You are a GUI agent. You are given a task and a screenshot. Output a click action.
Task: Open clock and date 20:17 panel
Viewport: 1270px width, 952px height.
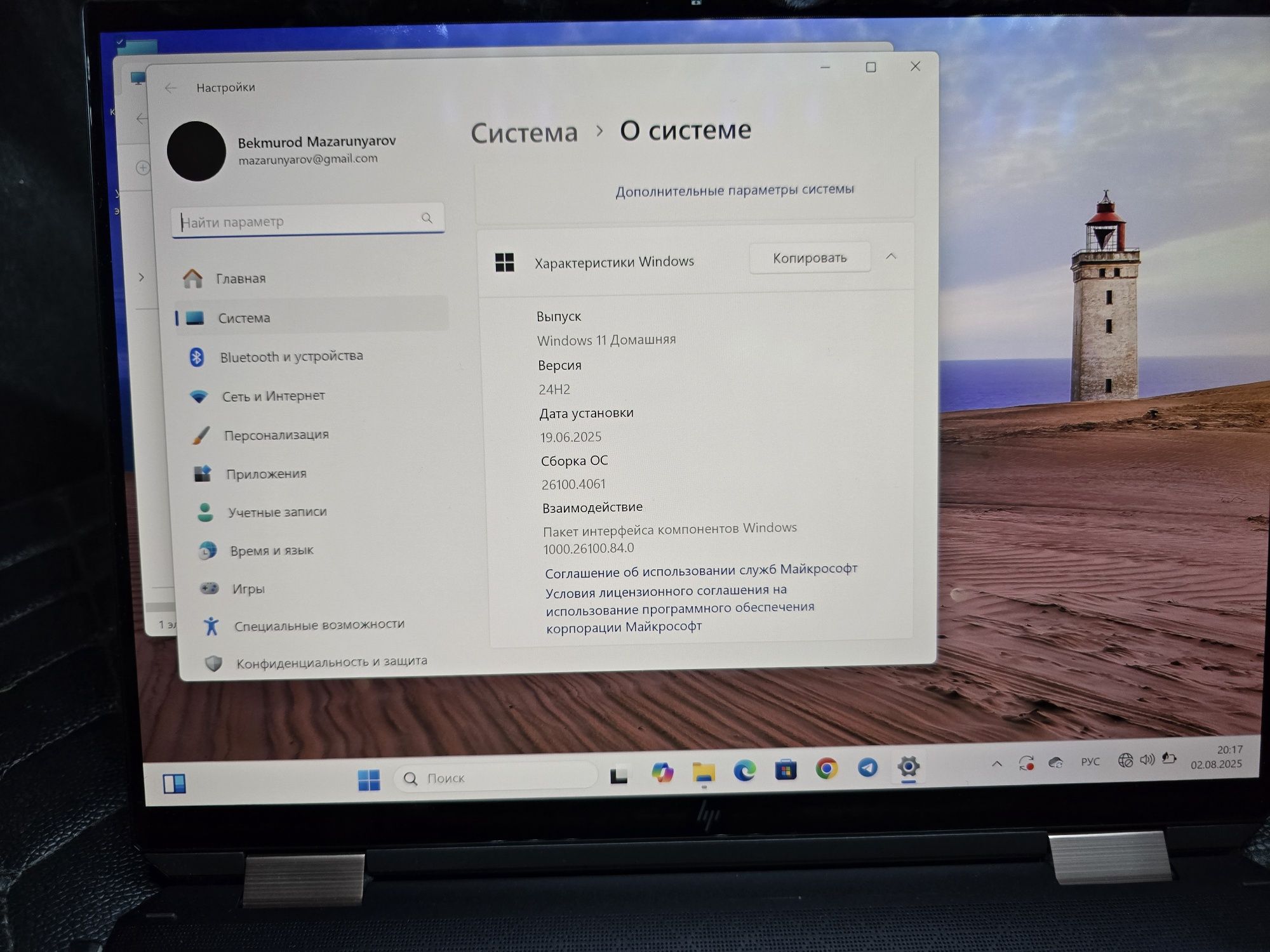(1217, 757)
